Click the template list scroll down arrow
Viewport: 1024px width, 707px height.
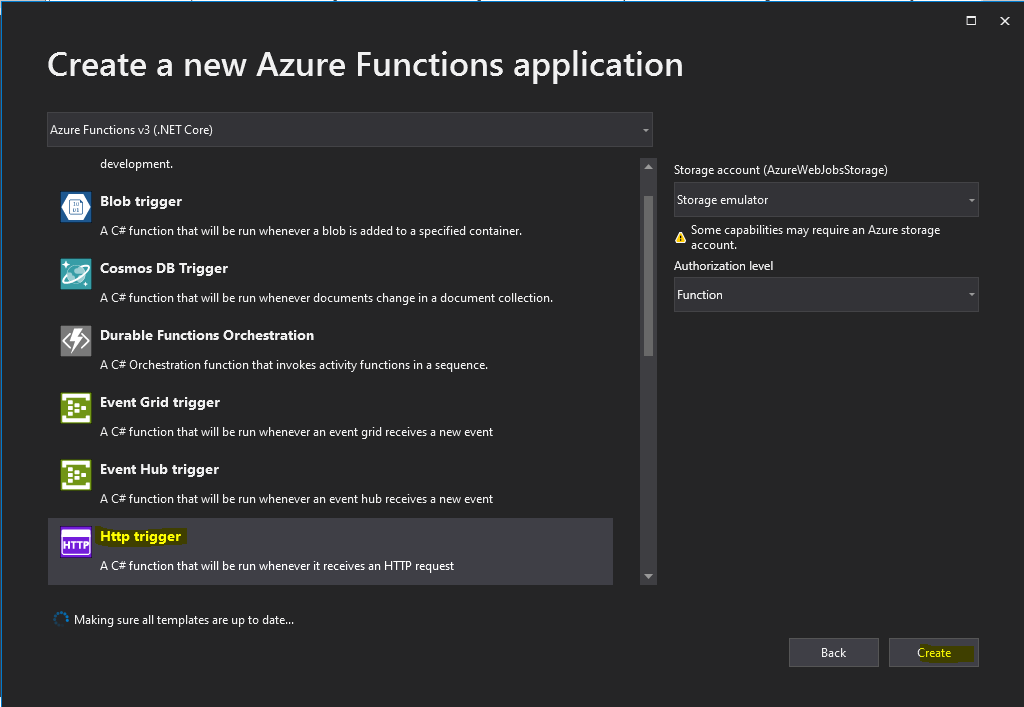(x=648, y=576)
